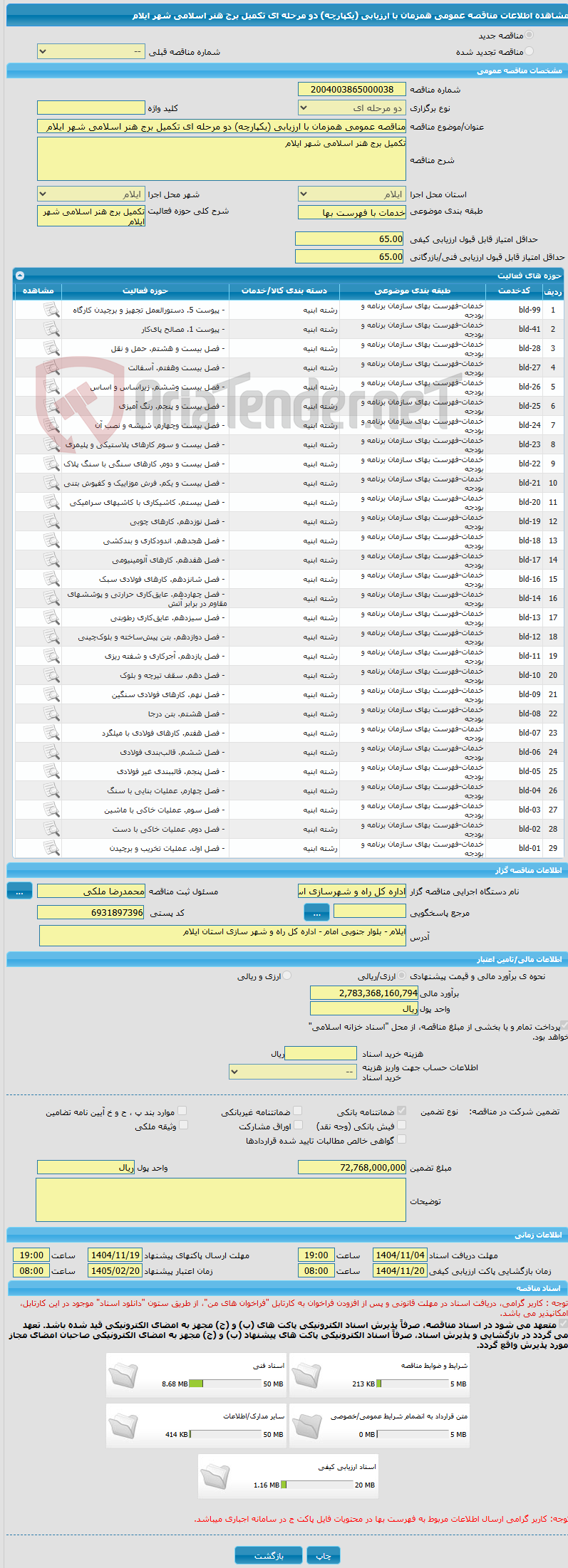This screenshot has height=1568, width=568.
Task: Open the view icon for row bld-26
Action: [51, 387]
